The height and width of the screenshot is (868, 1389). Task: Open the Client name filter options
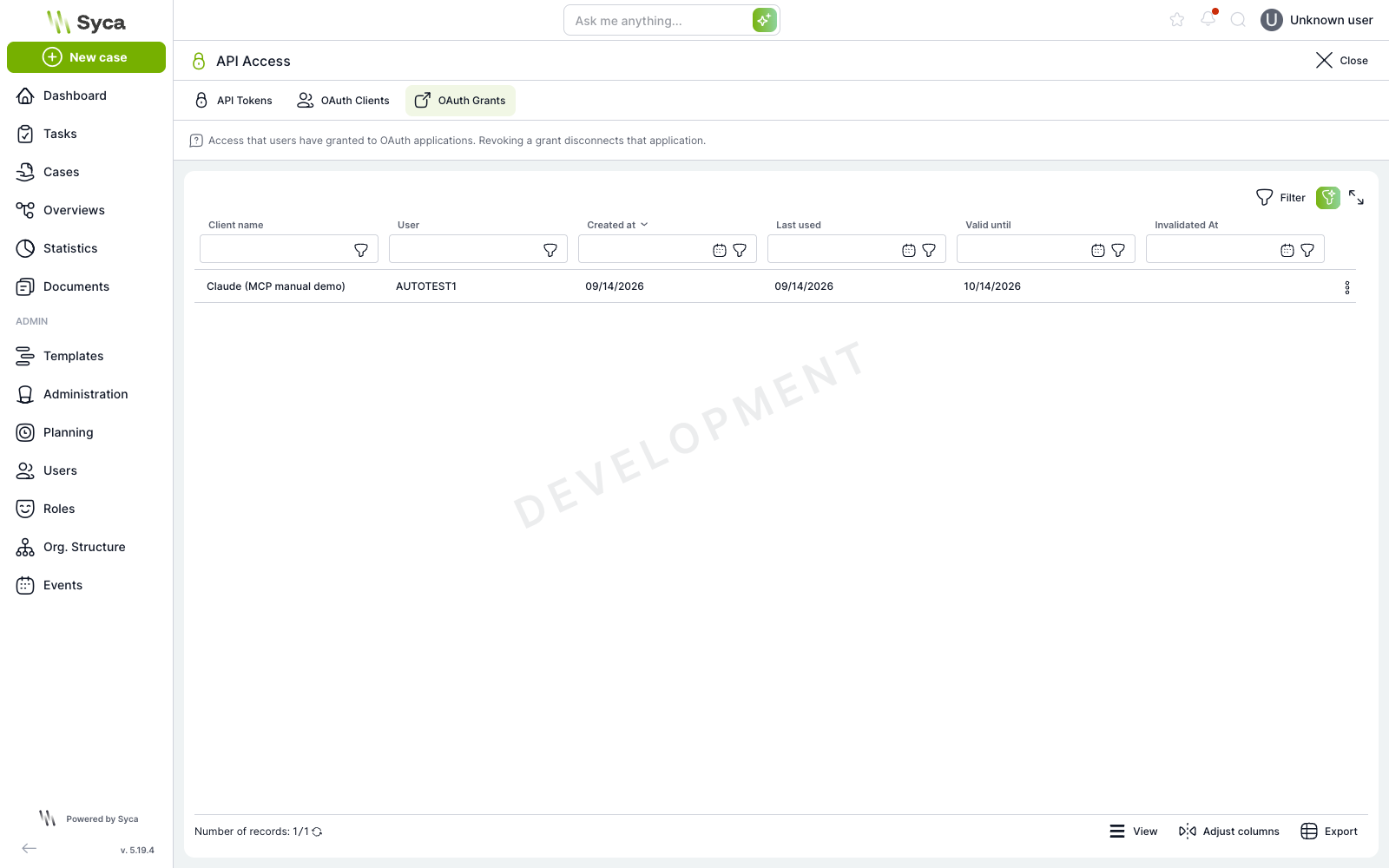tap(361, 250)
